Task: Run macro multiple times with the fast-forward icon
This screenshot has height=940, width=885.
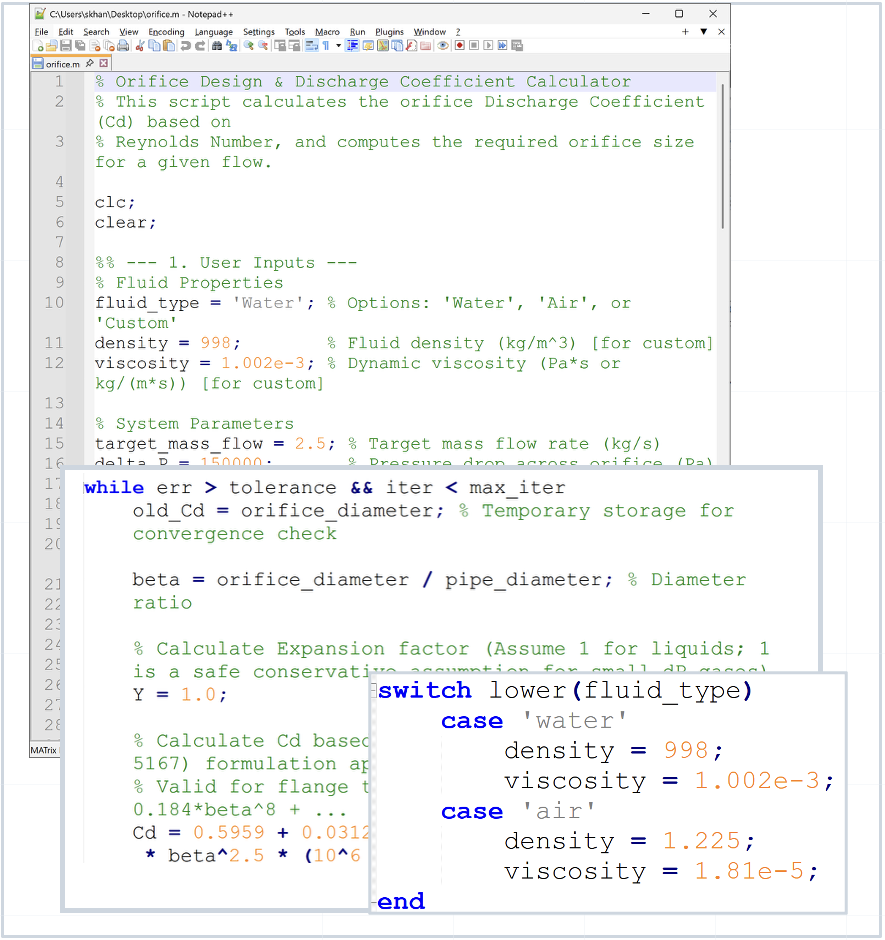Action: click(502, 46)
